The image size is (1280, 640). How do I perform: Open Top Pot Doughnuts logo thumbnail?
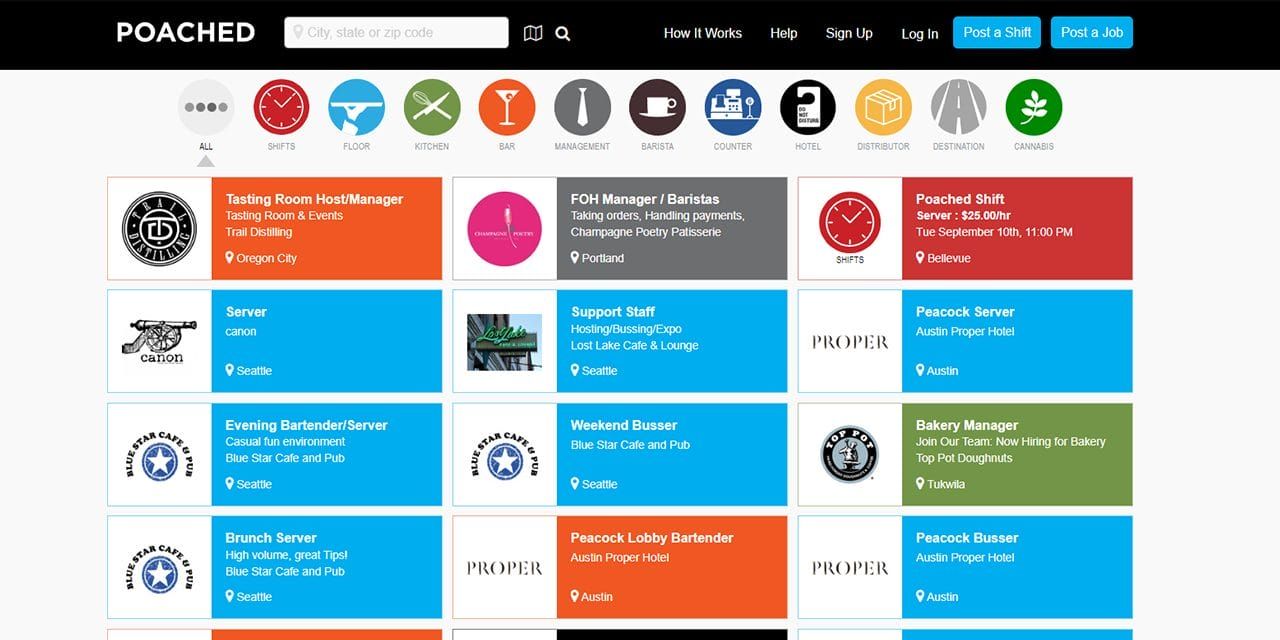coord(849,455)
